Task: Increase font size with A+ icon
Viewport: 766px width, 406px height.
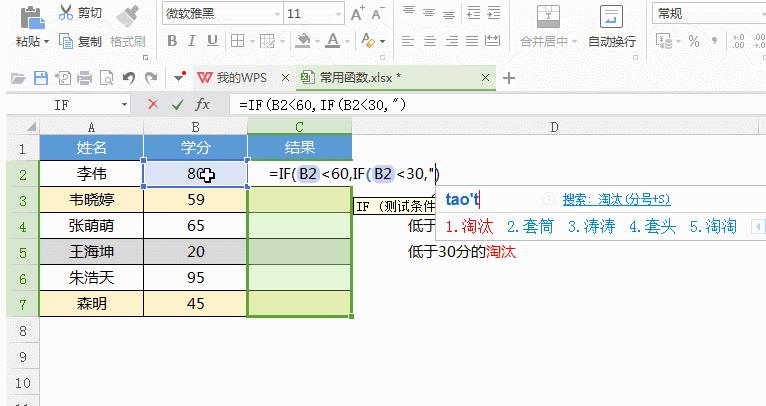Action: [357, 14]
